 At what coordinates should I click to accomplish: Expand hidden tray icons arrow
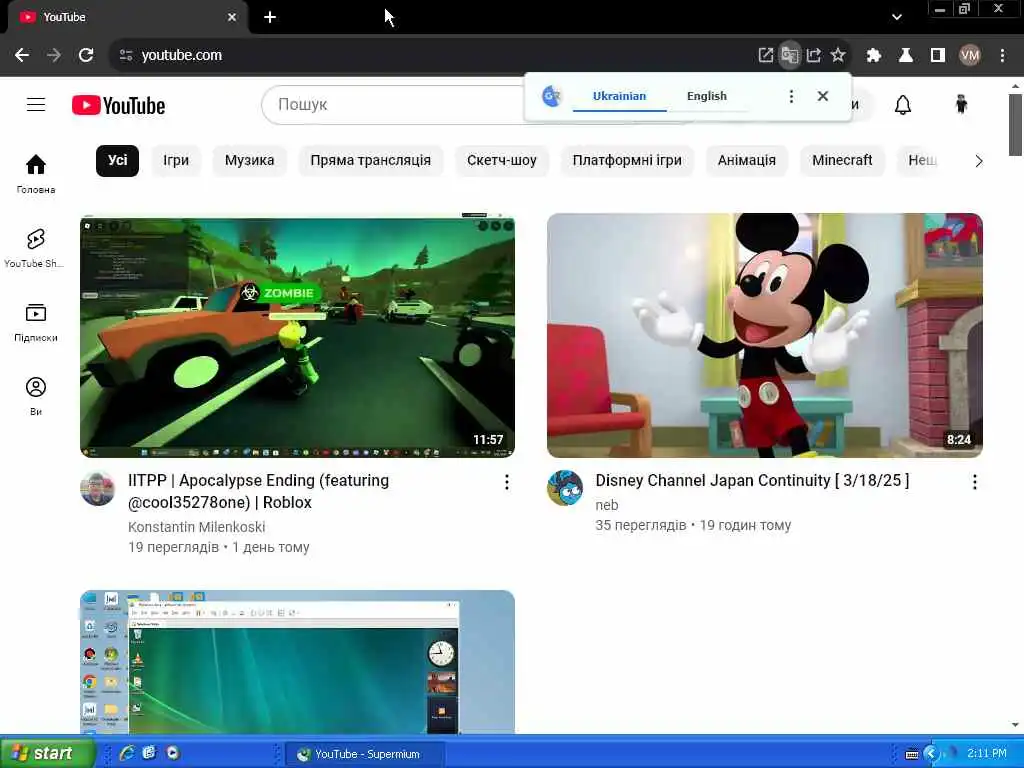point(931,754)
